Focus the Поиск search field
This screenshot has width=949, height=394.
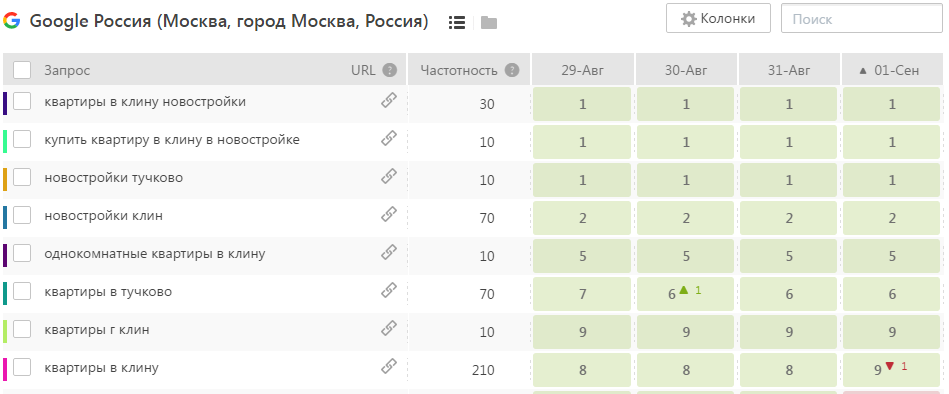[x=862, y=19]
